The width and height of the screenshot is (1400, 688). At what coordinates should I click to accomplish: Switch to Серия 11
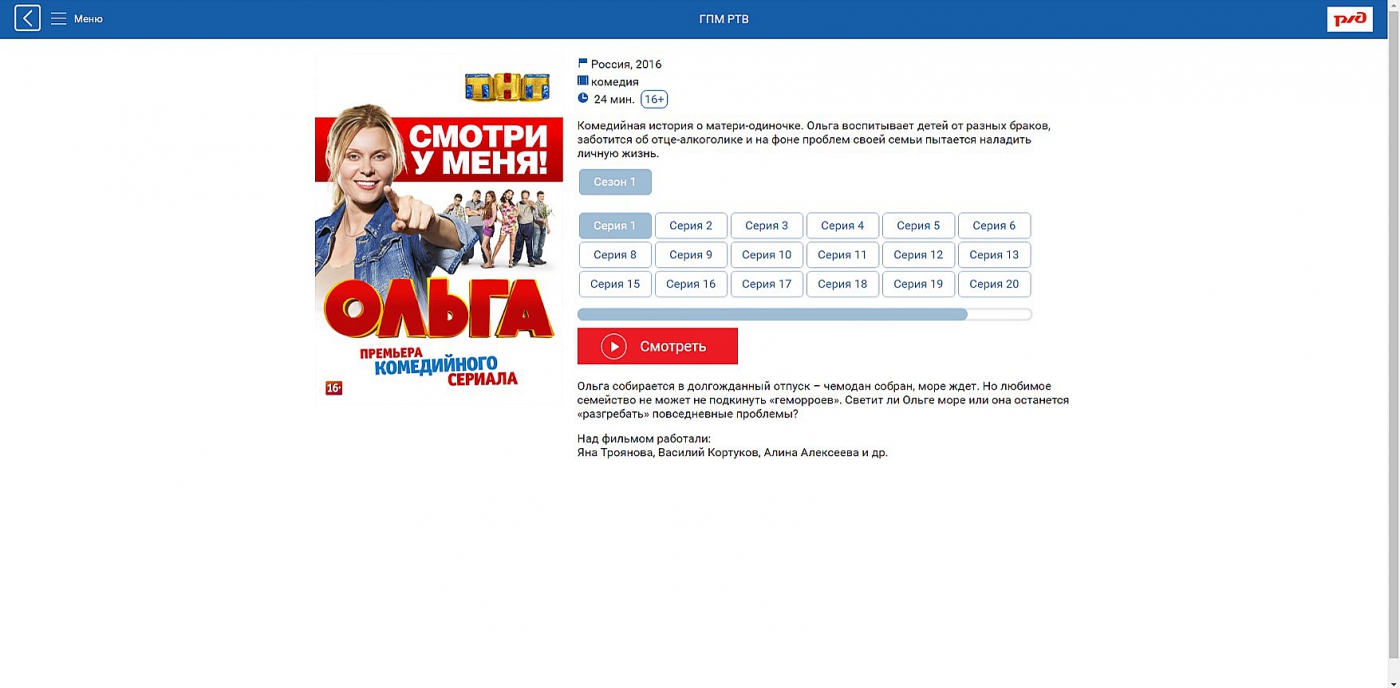coord(843,255)
